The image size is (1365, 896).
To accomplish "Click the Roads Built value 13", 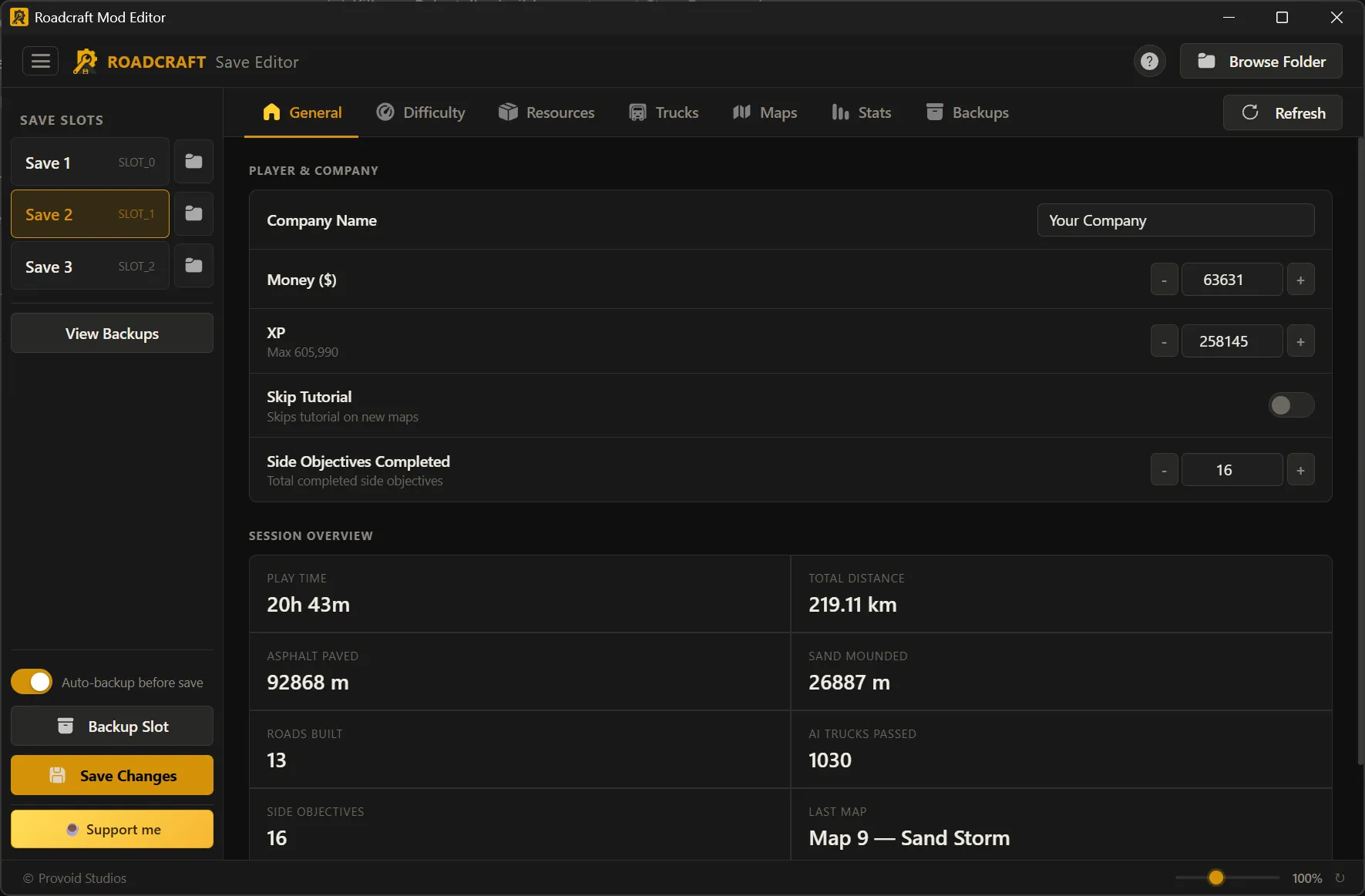I will 277,760.
